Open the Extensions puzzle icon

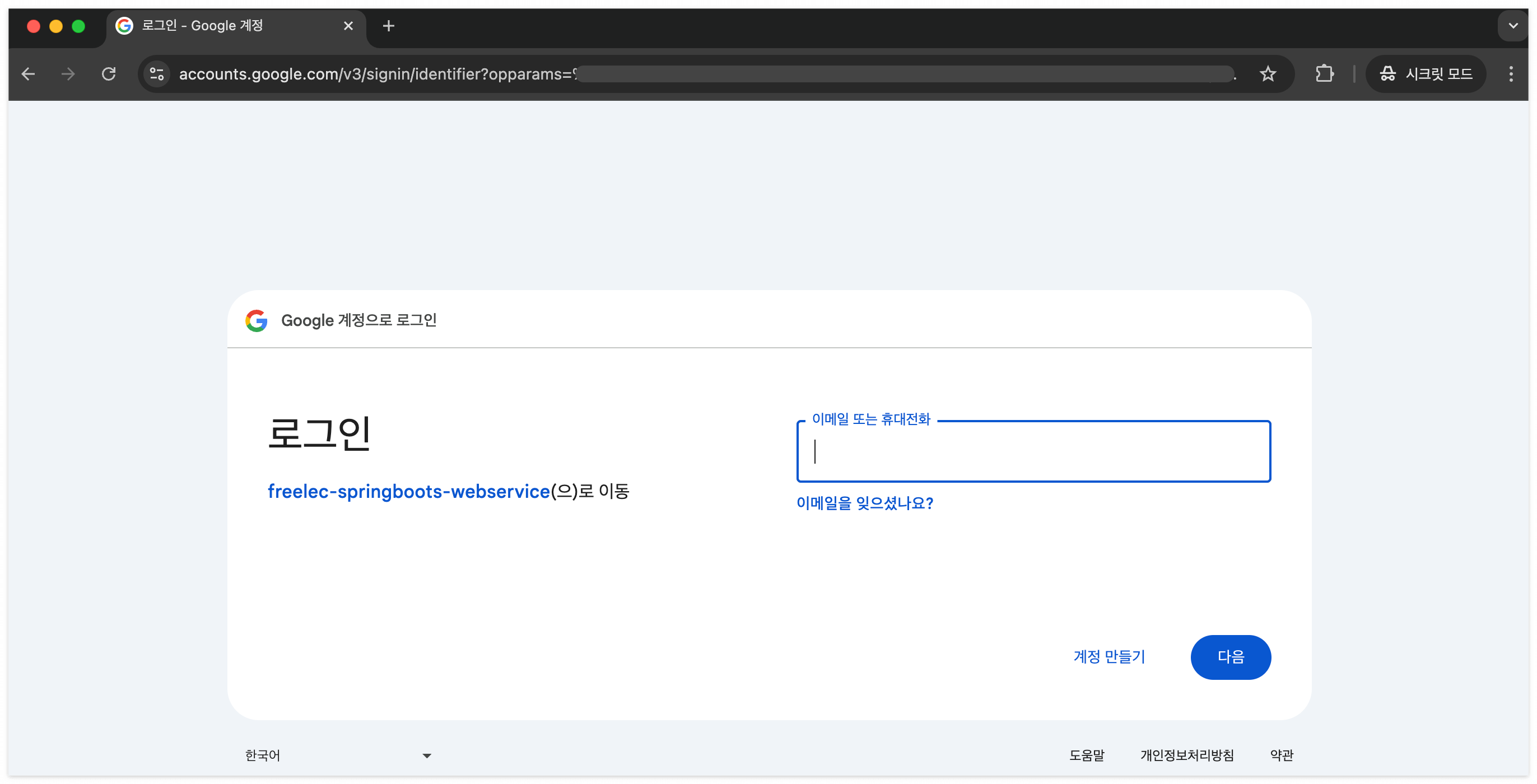(1324, 74)
